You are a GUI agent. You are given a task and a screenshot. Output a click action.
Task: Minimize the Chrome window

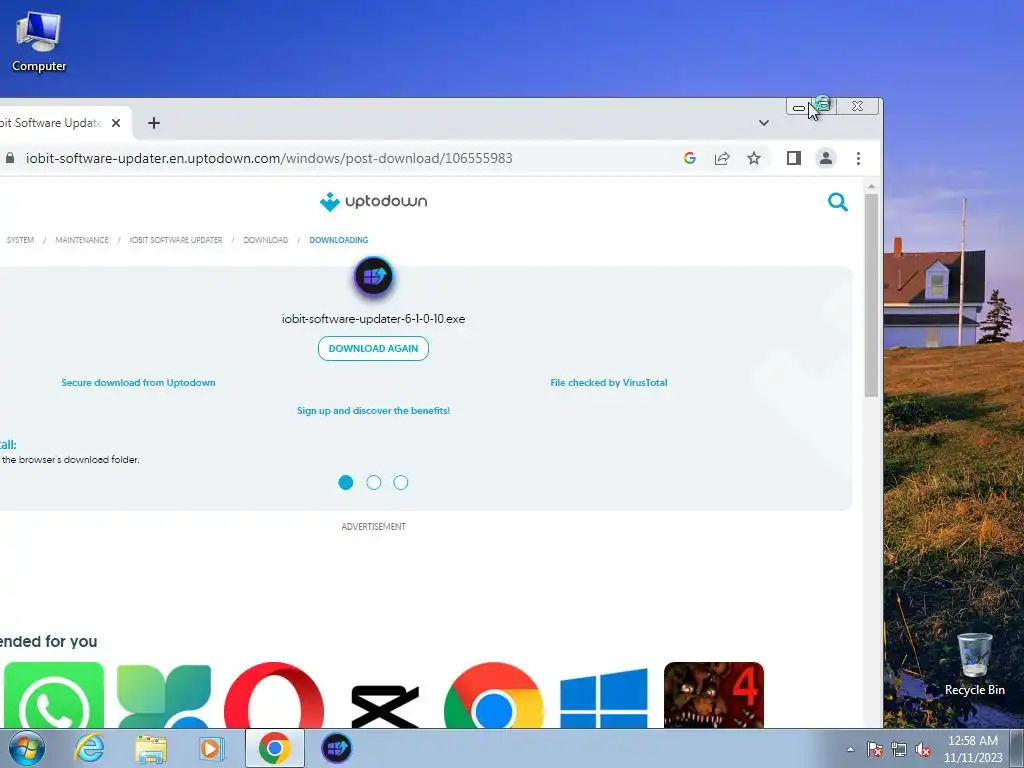(x=799, y=106)
